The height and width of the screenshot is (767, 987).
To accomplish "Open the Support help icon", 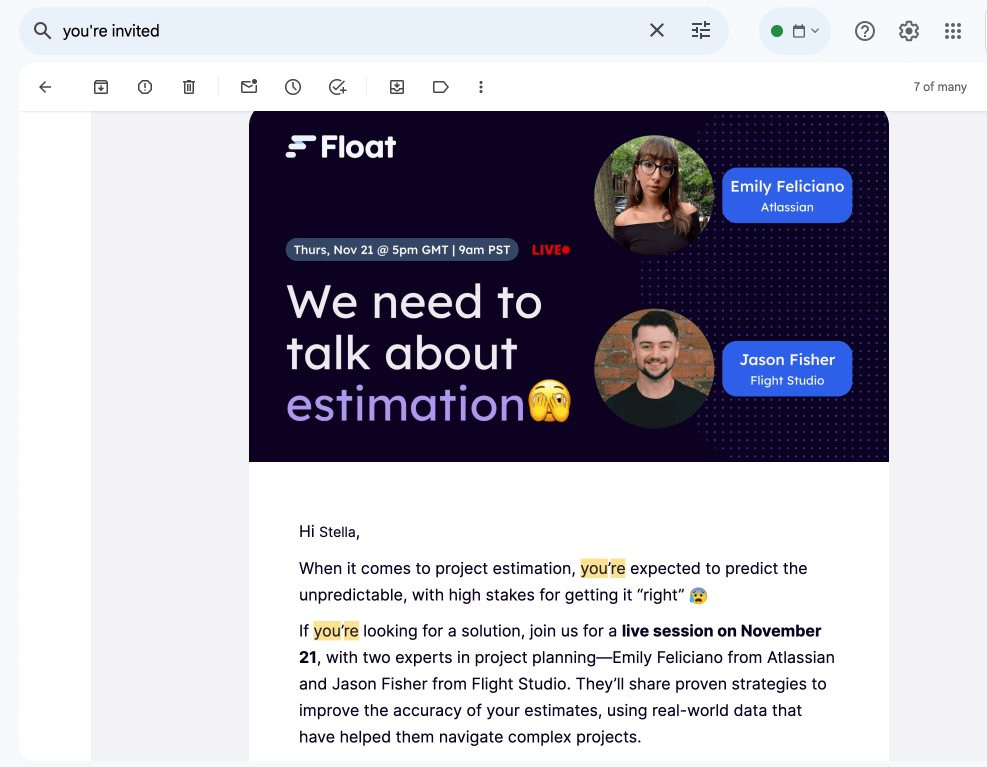I will click(x=865, y=31).
